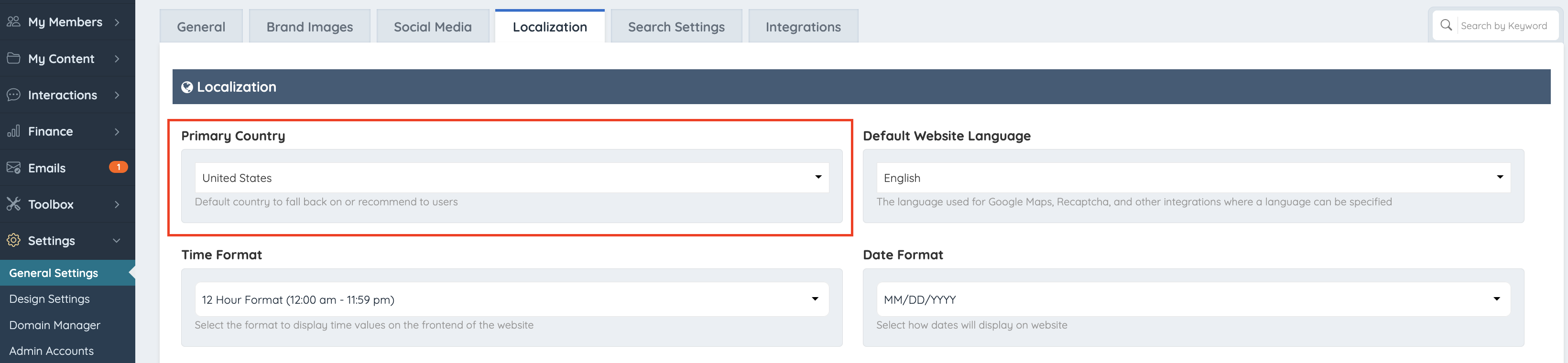The height and width of the screenshot is (363, 1568).
Task: Click the Date Format label
Action: click(x=903, y=255)
